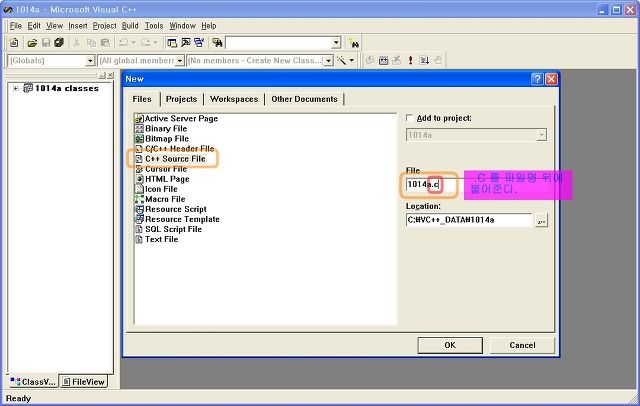
Task: Open the Window List icon
Action: pos(199,42)
